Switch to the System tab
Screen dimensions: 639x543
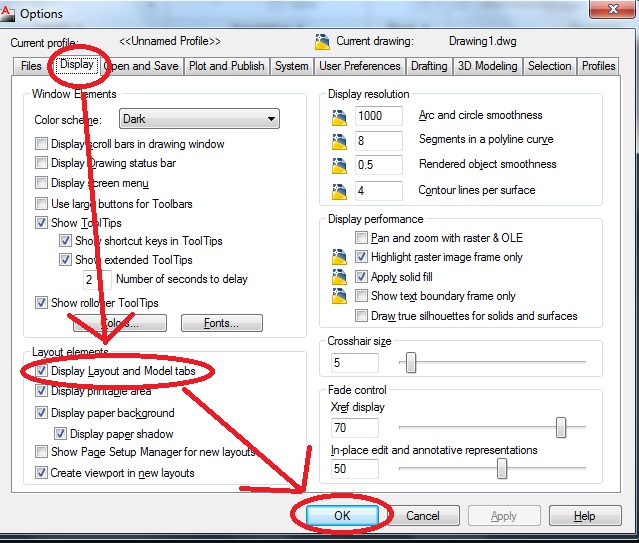coord(291,66)
